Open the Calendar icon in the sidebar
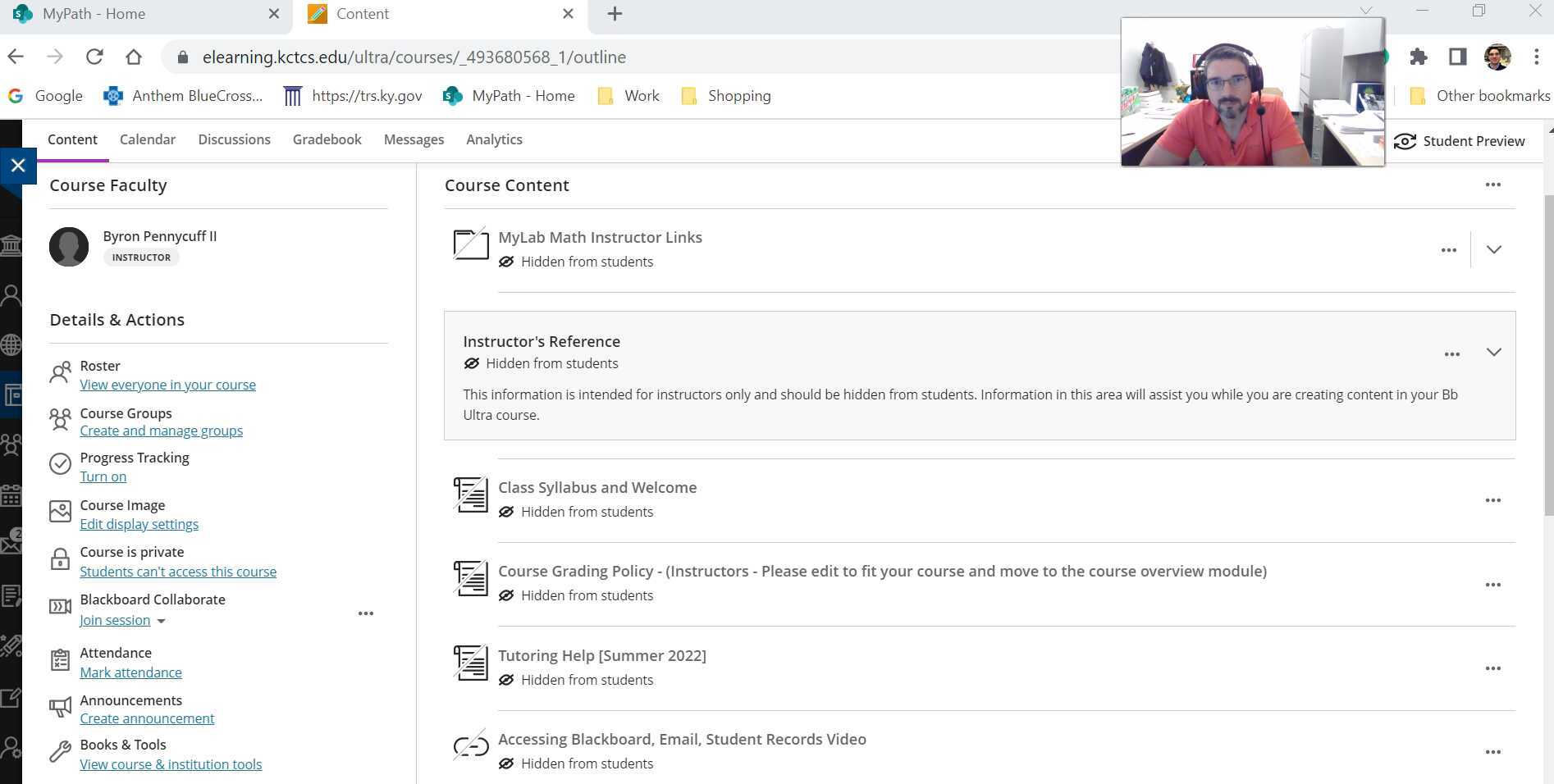The width and height of the screenshot is (1554, 784). click(x=12, y=495)
